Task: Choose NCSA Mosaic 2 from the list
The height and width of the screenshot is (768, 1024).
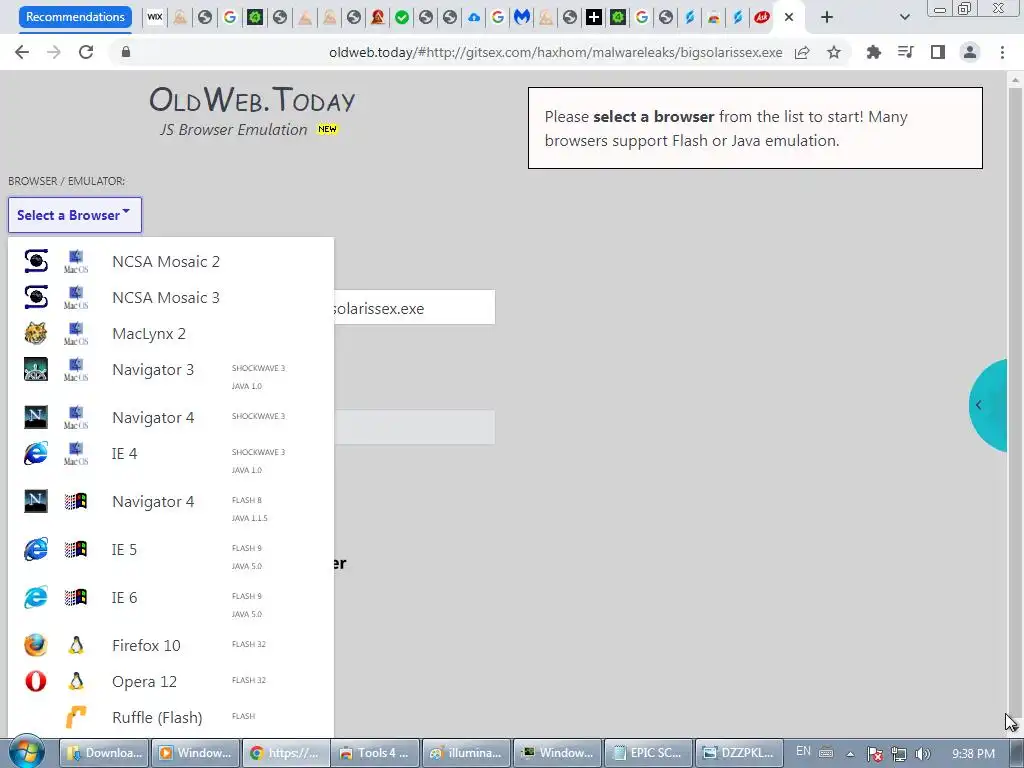Action: (170, 261)
